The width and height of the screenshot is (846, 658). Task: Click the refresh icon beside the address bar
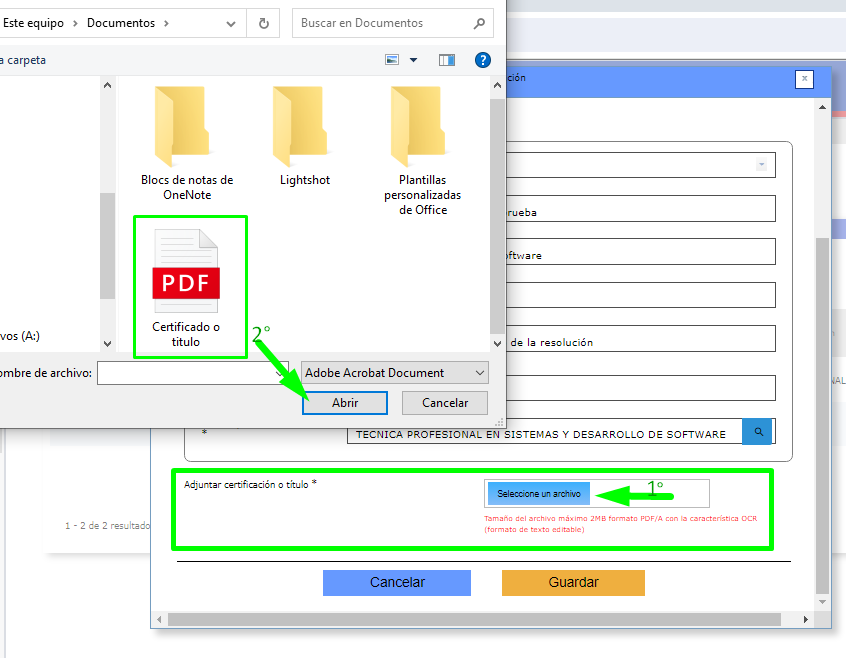[263, 23]
